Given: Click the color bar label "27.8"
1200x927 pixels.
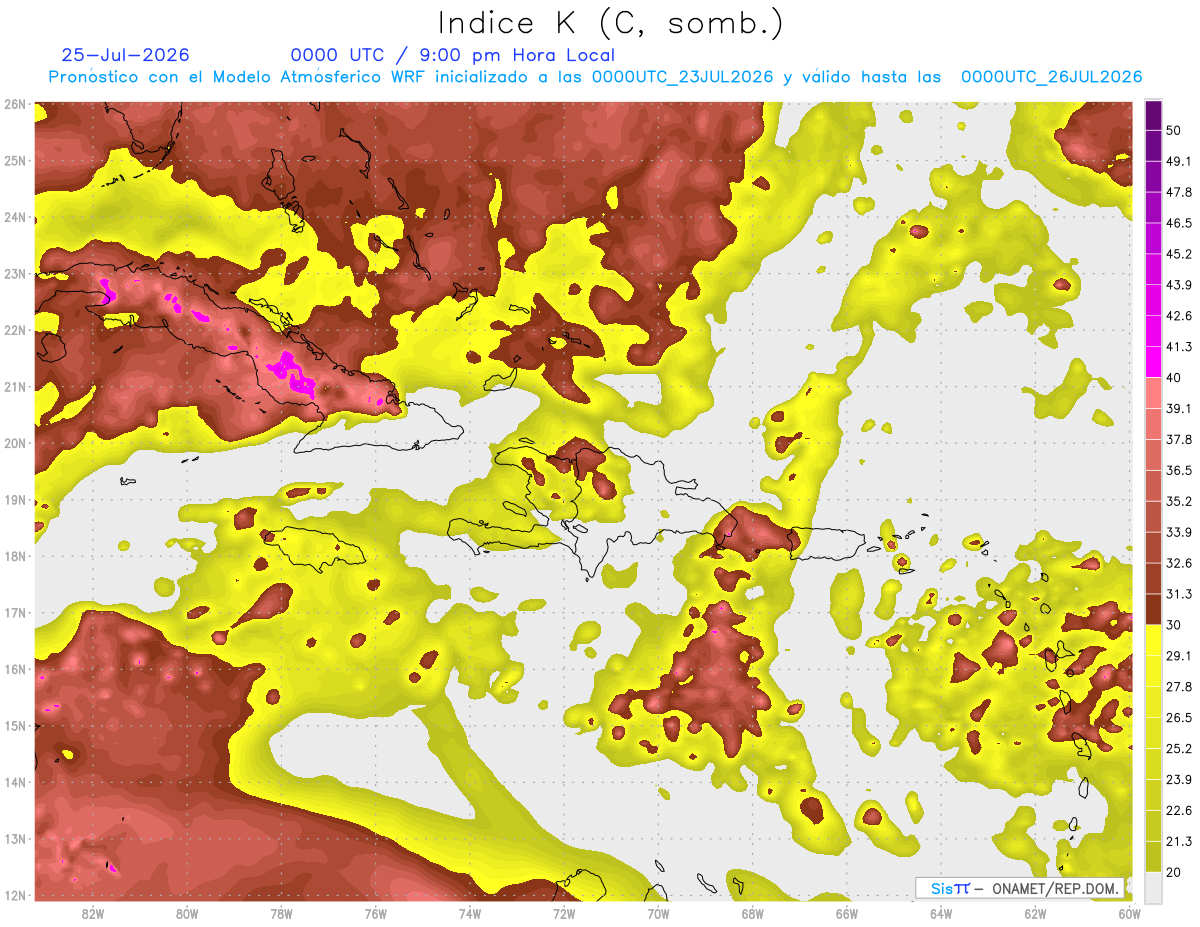Looking at the screenshot, I should point(1179,686).
